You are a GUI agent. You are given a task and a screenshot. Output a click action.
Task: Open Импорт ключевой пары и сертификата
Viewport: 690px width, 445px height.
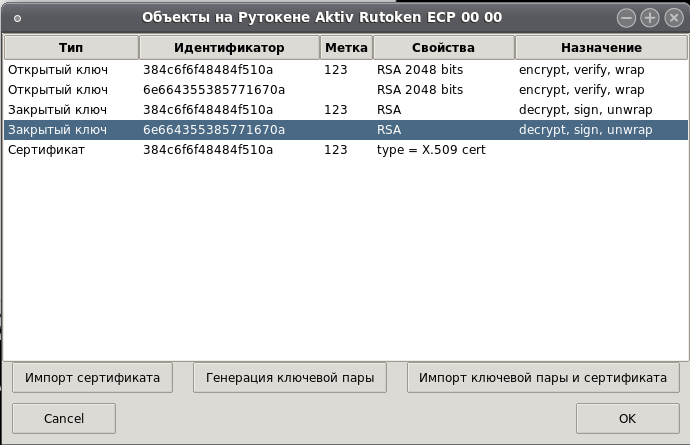543,378
